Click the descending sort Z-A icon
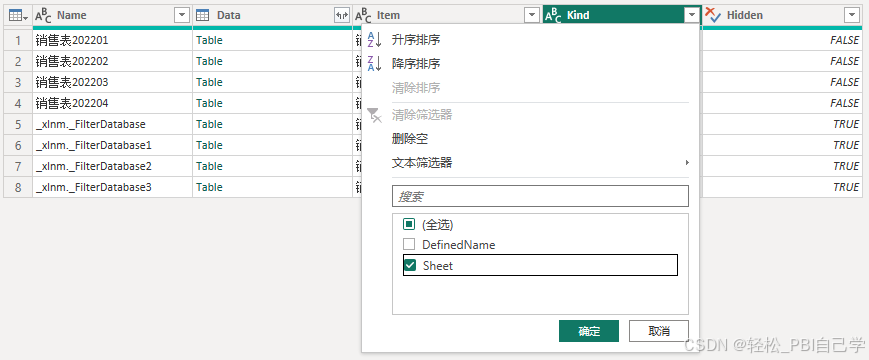The image size is (869, 360). [375, 64]
